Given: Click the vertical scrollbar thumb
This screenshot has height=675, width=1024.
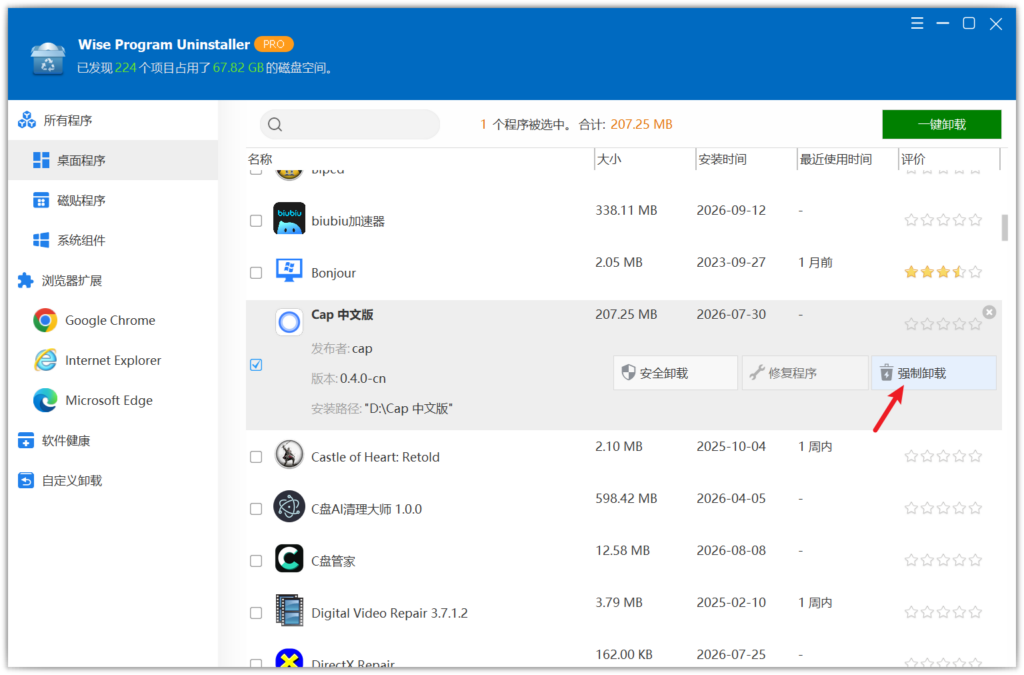Looking at the screenshot, I should click(x=1004, y=227).
